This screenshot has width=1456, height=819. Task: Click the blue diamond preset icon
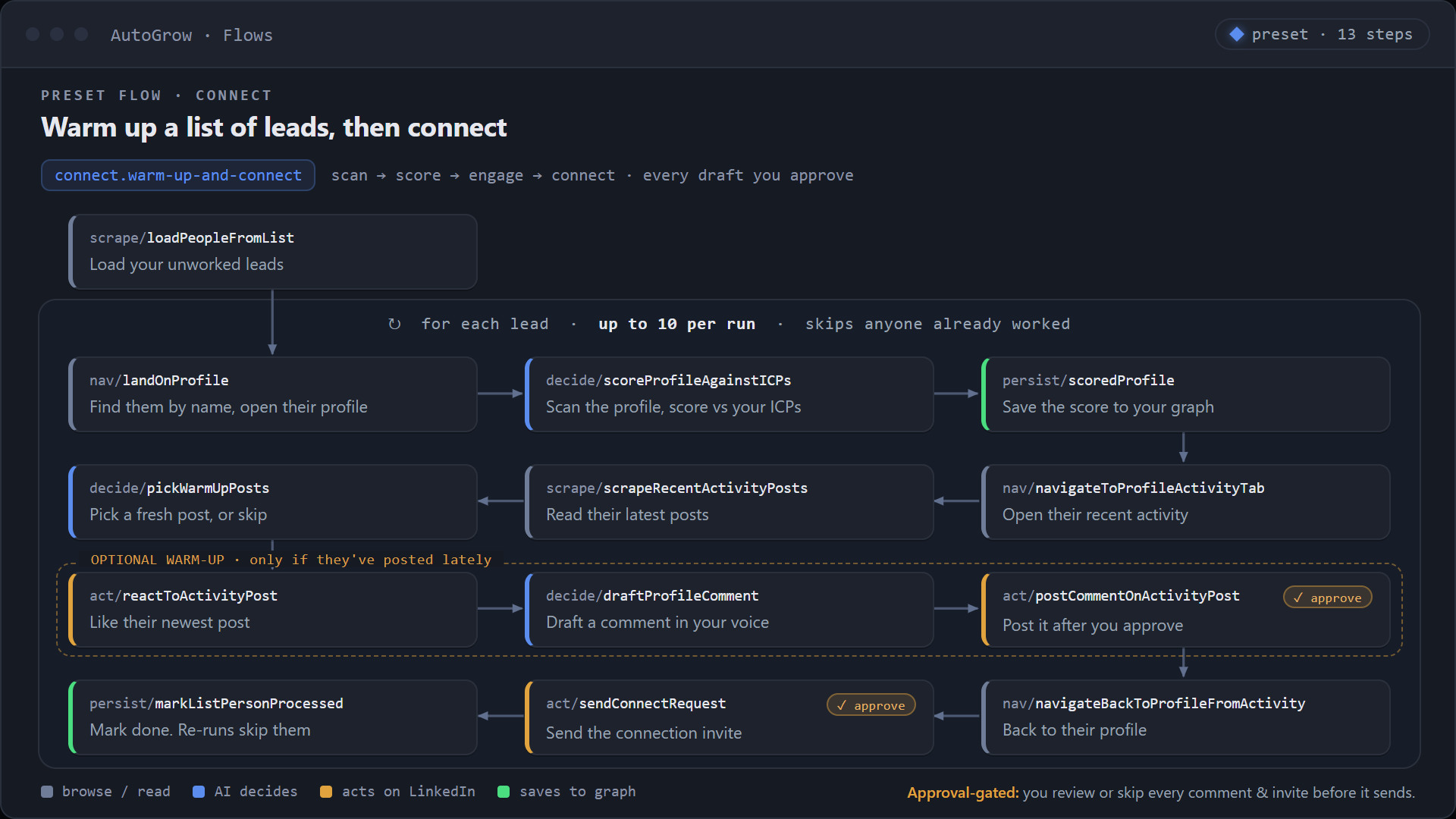point(1237,34)
